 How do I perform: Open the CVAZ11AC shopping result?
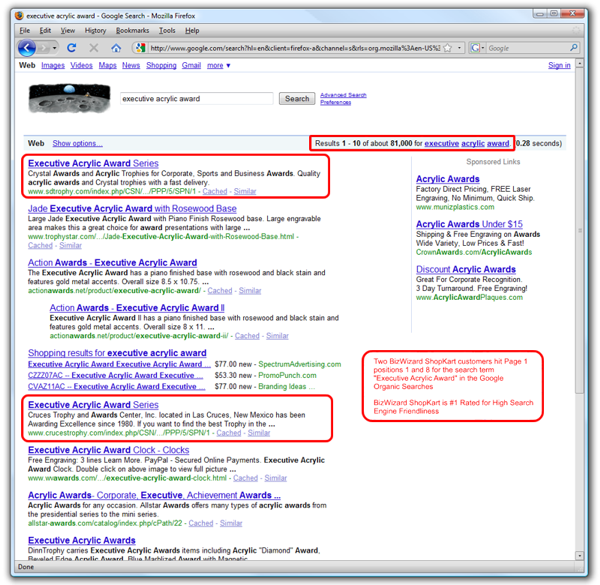tap(116, 386)
